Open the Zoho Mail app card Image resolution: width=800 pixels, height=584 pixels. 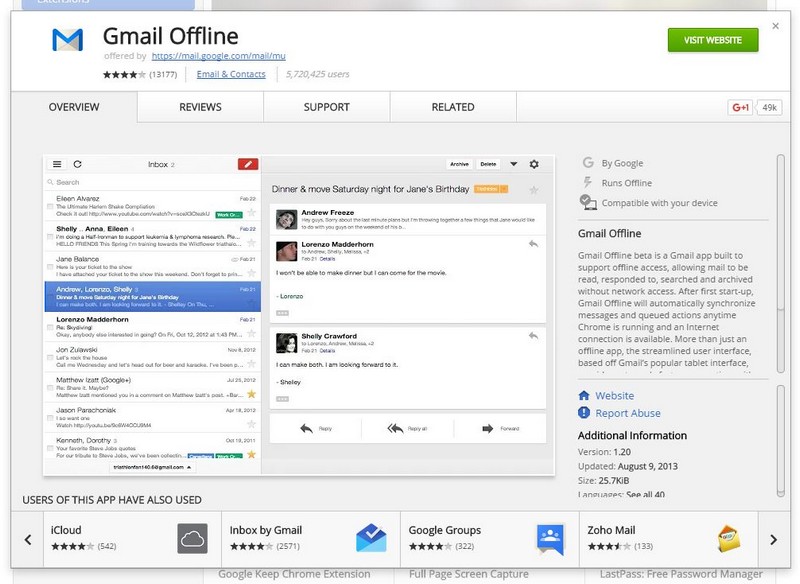point(669,540)
